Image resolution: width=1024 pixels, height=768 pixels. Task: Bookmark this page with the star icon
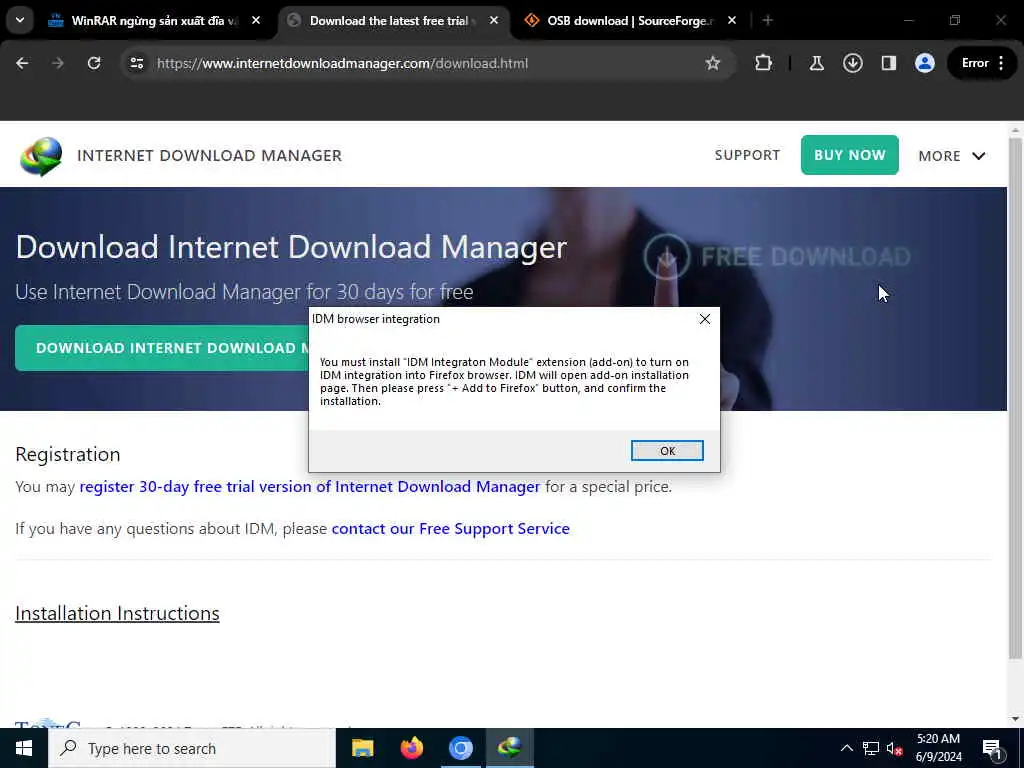click(712, 63)
